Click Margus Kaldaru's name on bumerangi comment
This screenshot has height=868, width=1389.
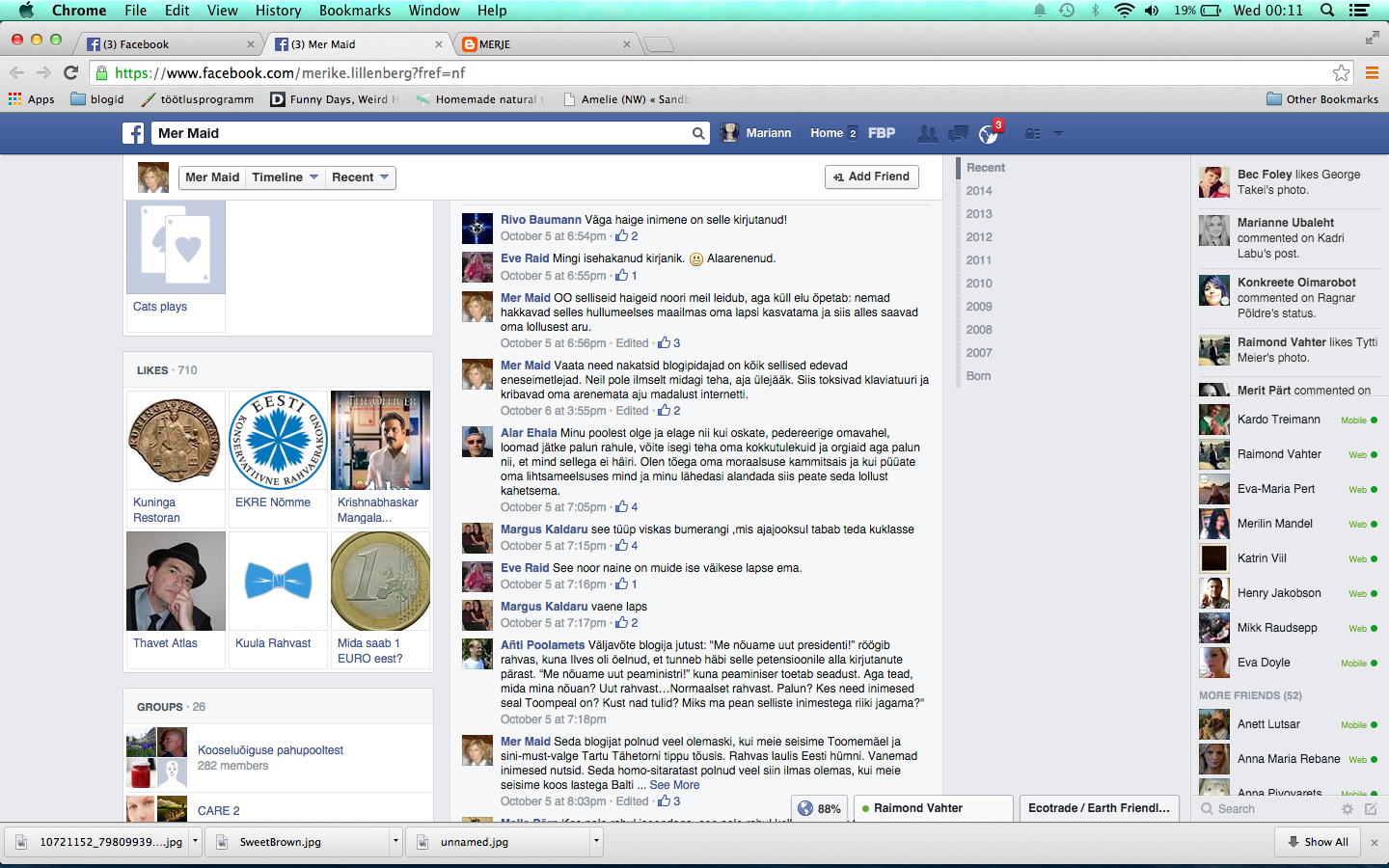tap(544, 529)
